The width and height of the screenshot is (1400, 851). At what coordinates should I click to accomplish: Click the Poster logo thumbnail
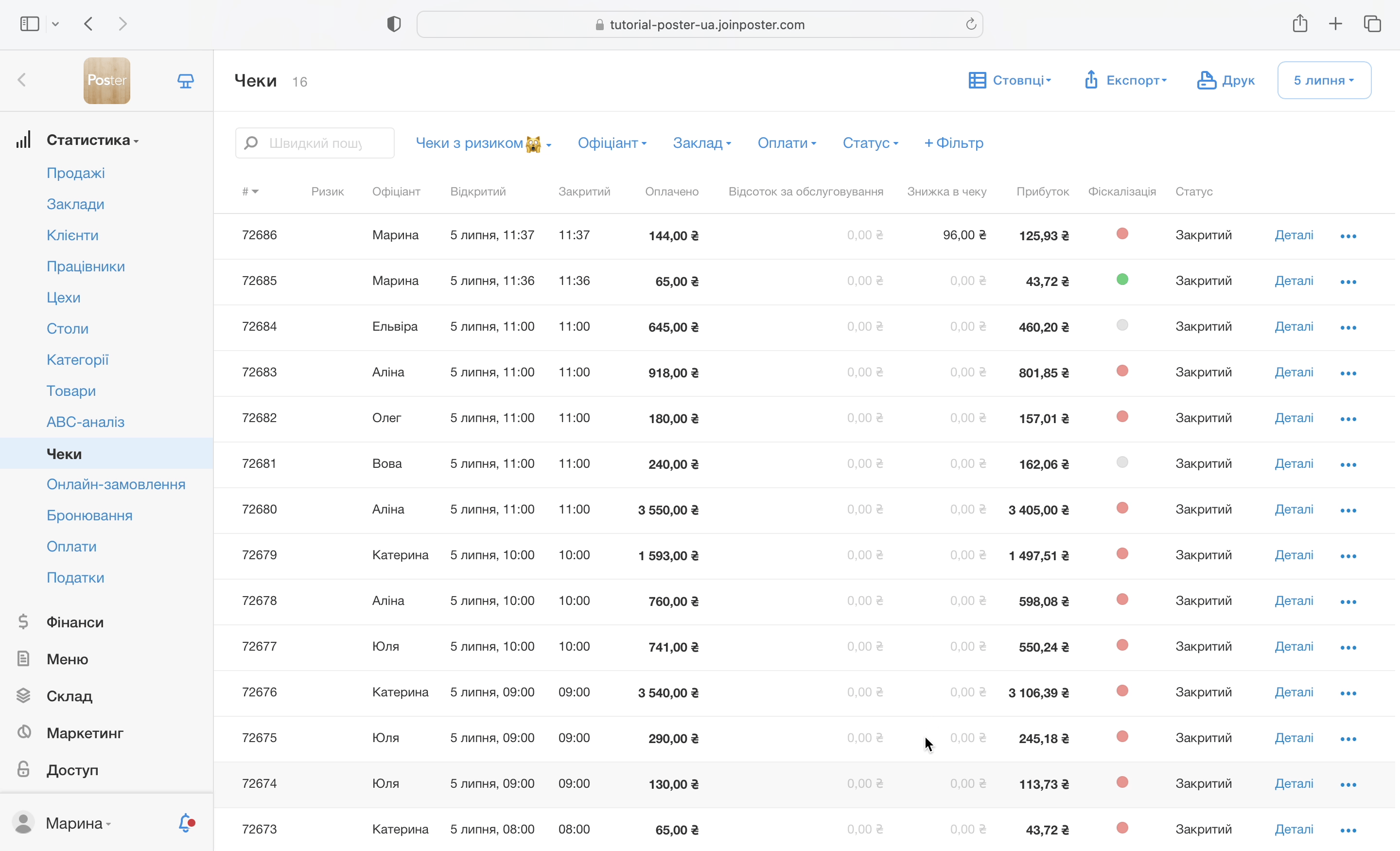(107, 81)
